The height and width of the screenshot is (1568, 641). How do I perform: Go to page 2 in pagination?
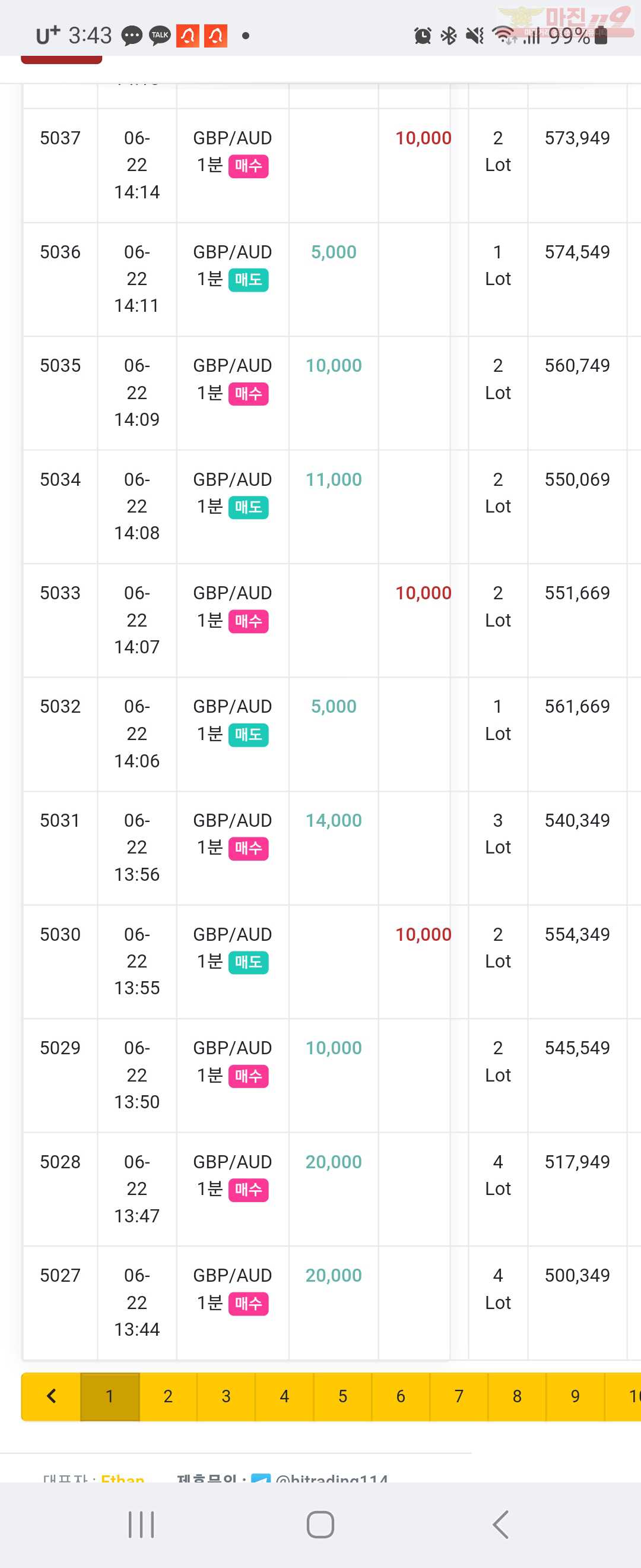(168, 1396)
